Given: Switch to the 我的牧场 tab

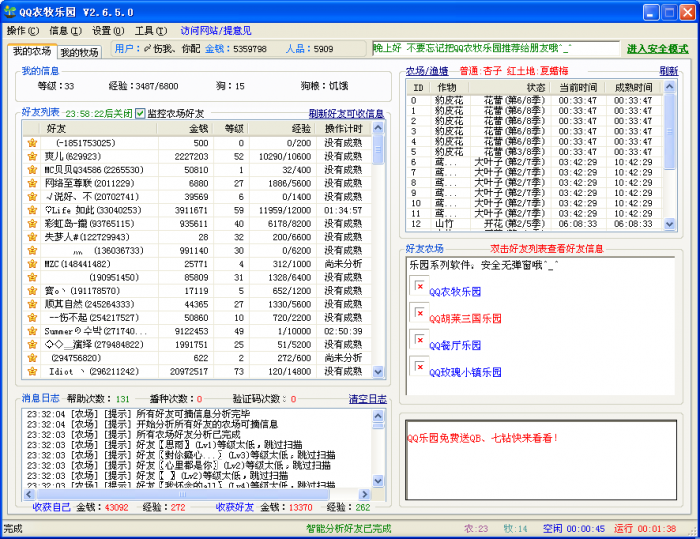Looking at the screenshot, I should pos(79,53).
